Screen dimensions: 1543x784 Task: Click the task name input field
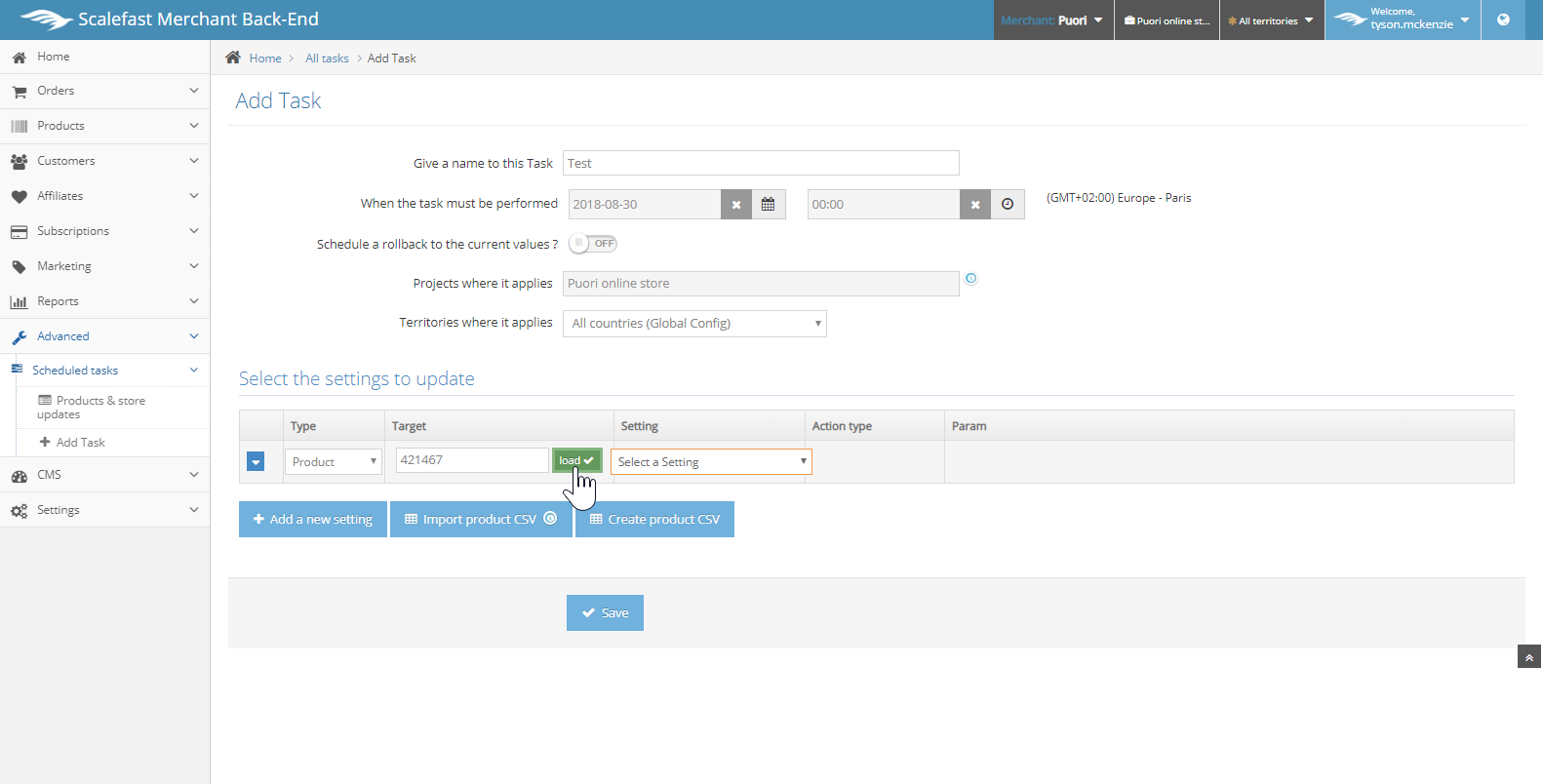[x=761, y=164]
